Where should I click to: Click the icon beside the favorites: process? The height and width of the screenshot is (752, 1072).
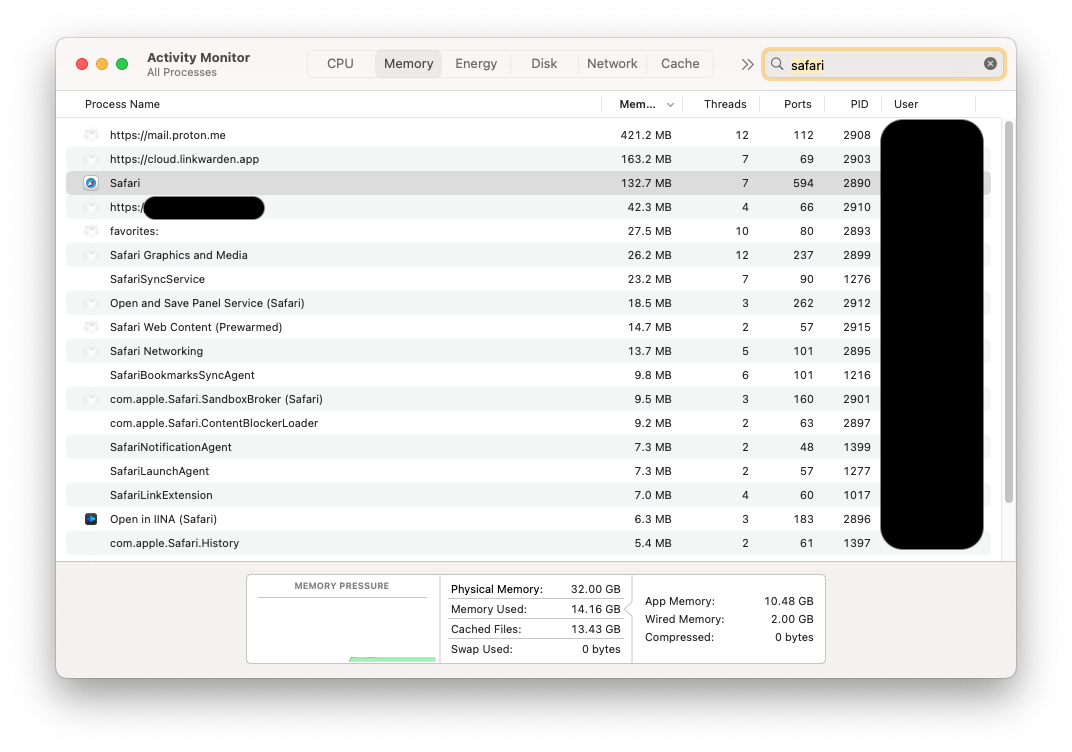click(91, 231)
